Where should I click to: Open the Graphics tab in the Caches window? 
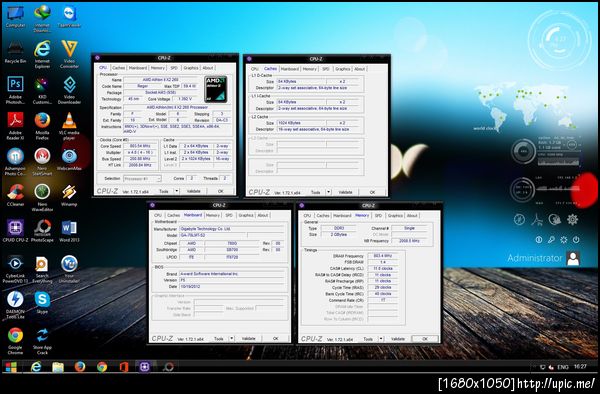tap(342, 69)
